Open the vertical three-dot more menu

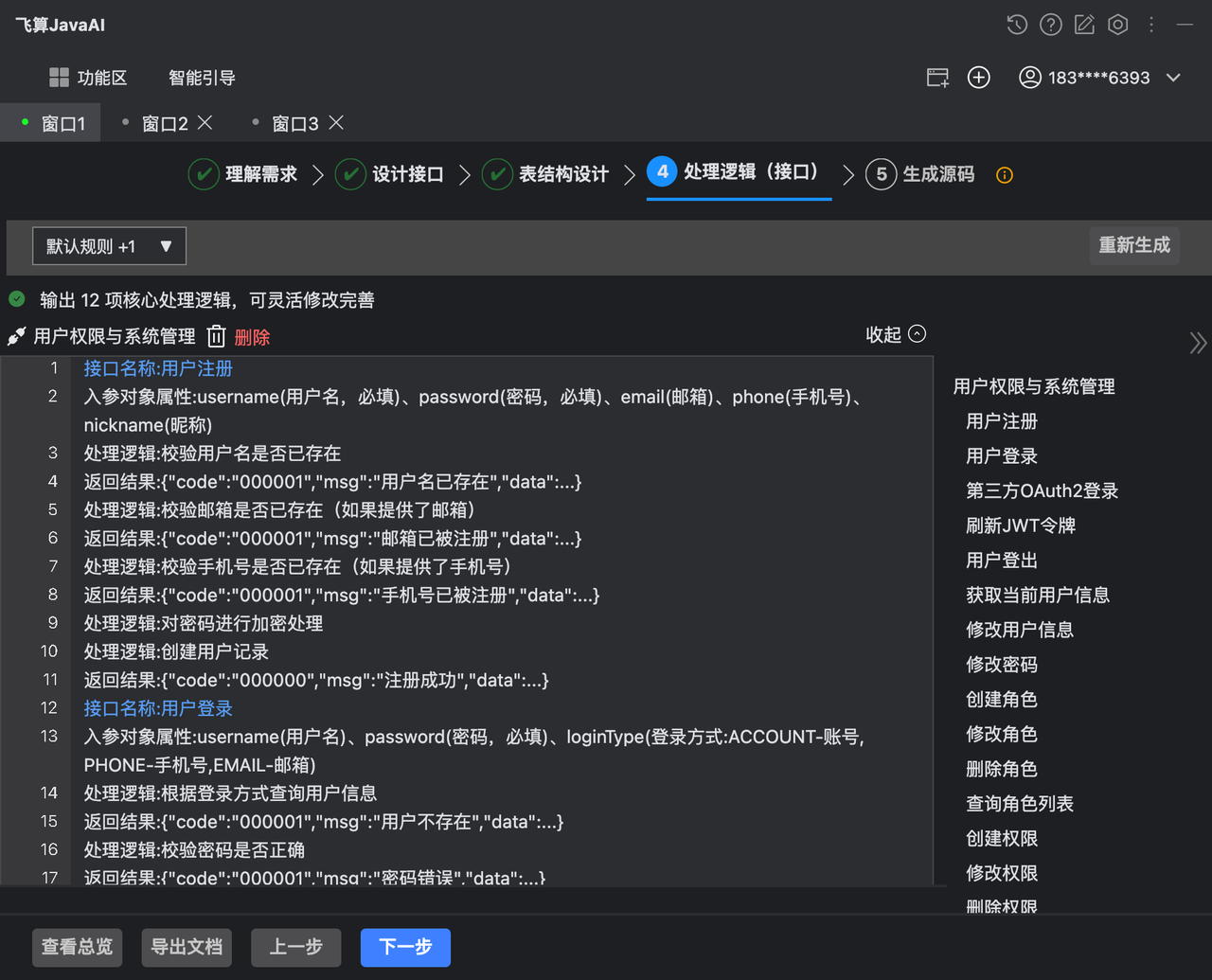[x=1151, y=25]
